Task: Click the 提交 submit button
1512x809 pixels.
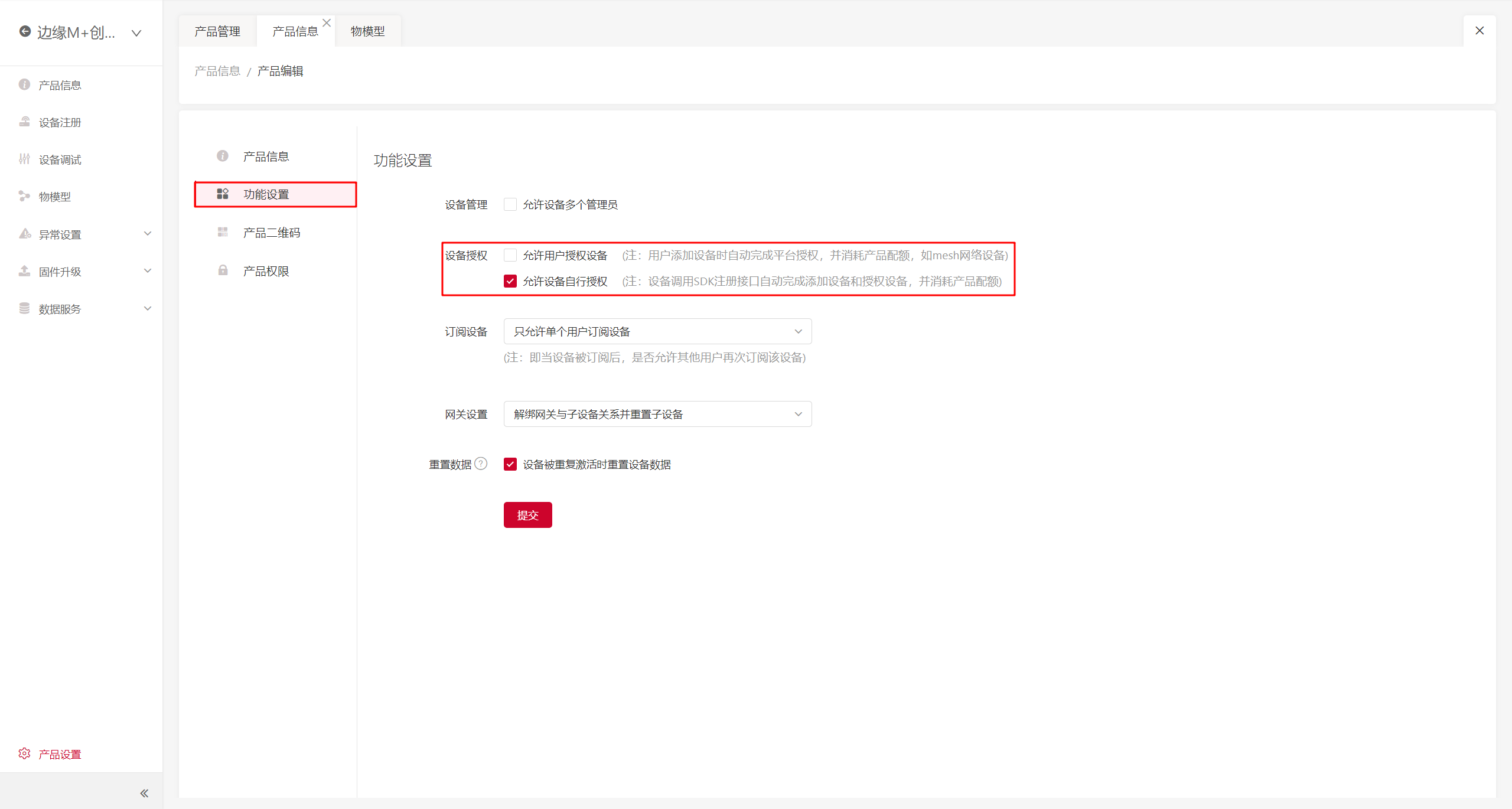Action: click(527, 515)
